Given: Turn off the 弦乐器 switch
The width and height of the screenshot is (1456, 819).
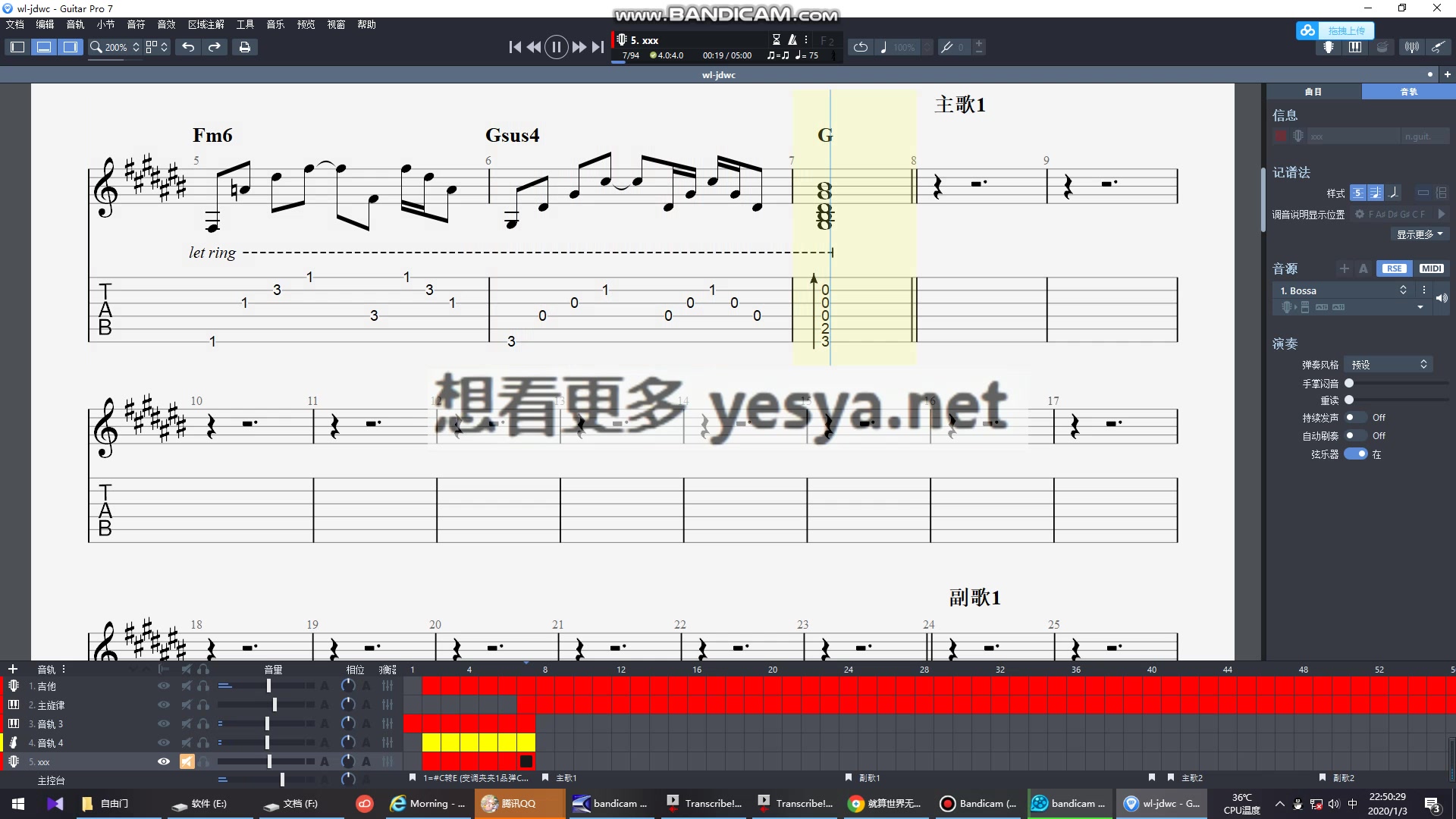Looking at the screenshot, I should (1355, 453).
